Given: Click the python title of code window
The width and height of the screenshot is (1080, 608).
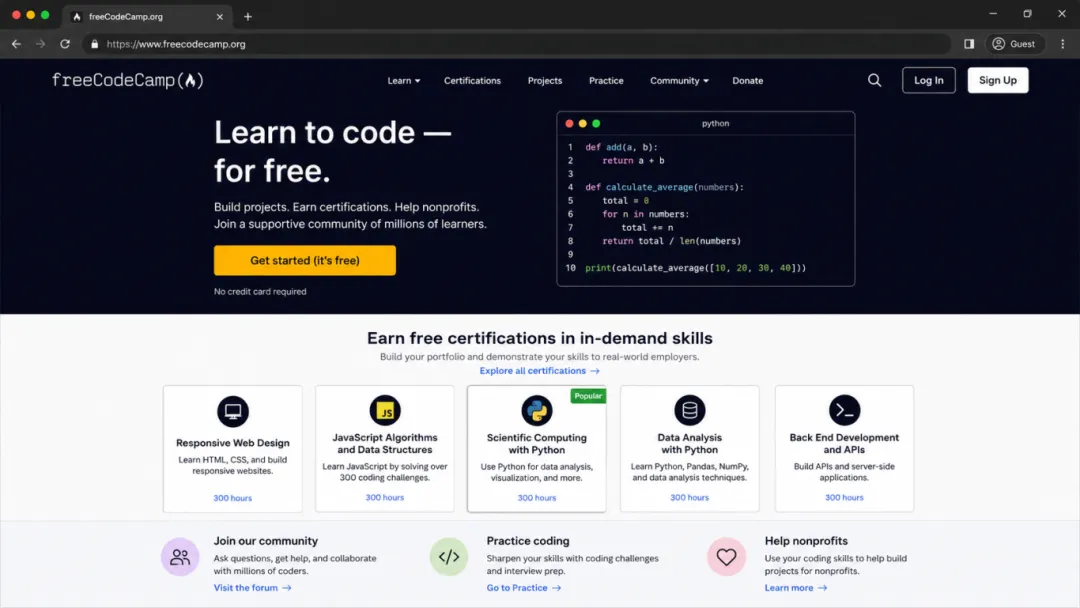Looking at the screenshot, I should pos(715,124).
